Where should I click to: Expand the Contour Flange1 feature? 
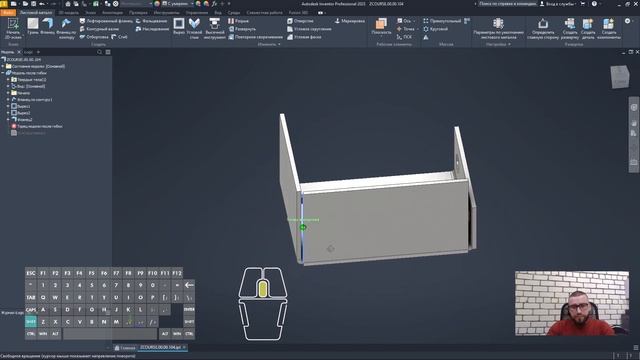pyautogui.click(x=8, y=100)
